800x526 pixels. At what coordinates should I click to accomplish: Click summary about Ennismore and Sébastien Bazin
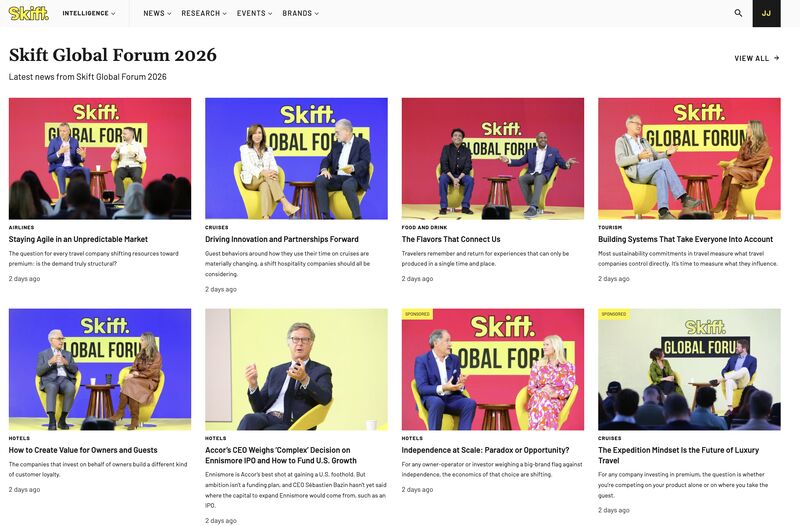pos(296,490)
